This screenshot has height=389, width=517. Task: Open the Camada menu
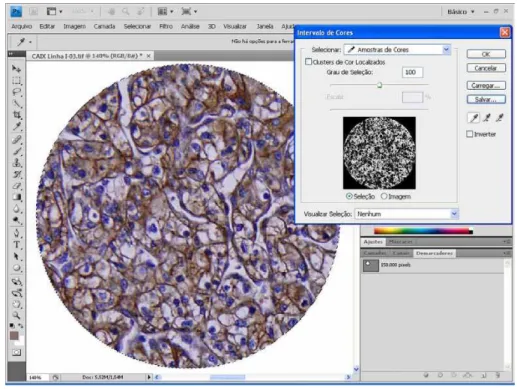(104, 26)
